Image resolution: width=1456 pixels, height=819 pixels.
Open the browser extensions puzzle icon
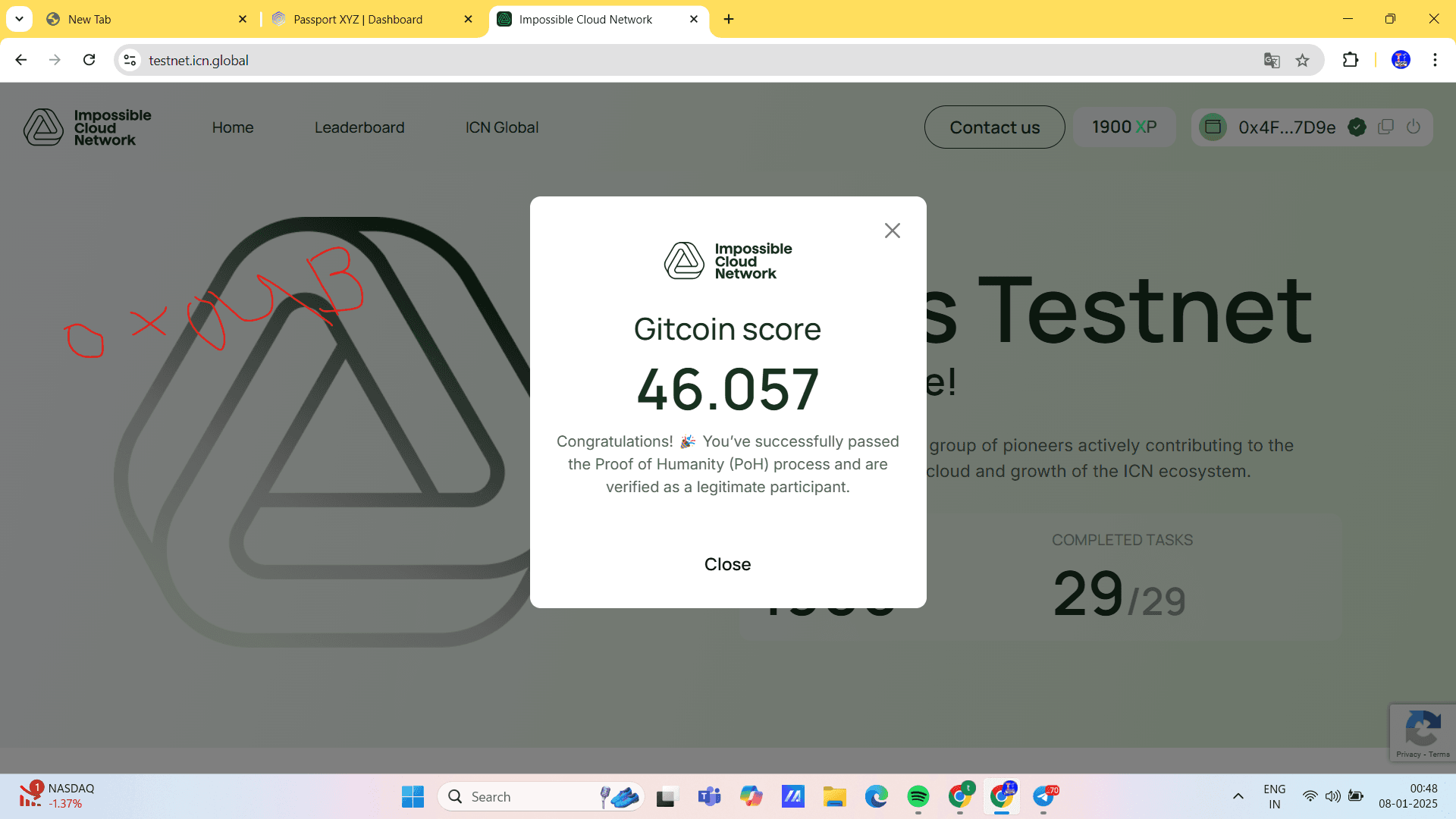pos(1351,61)
